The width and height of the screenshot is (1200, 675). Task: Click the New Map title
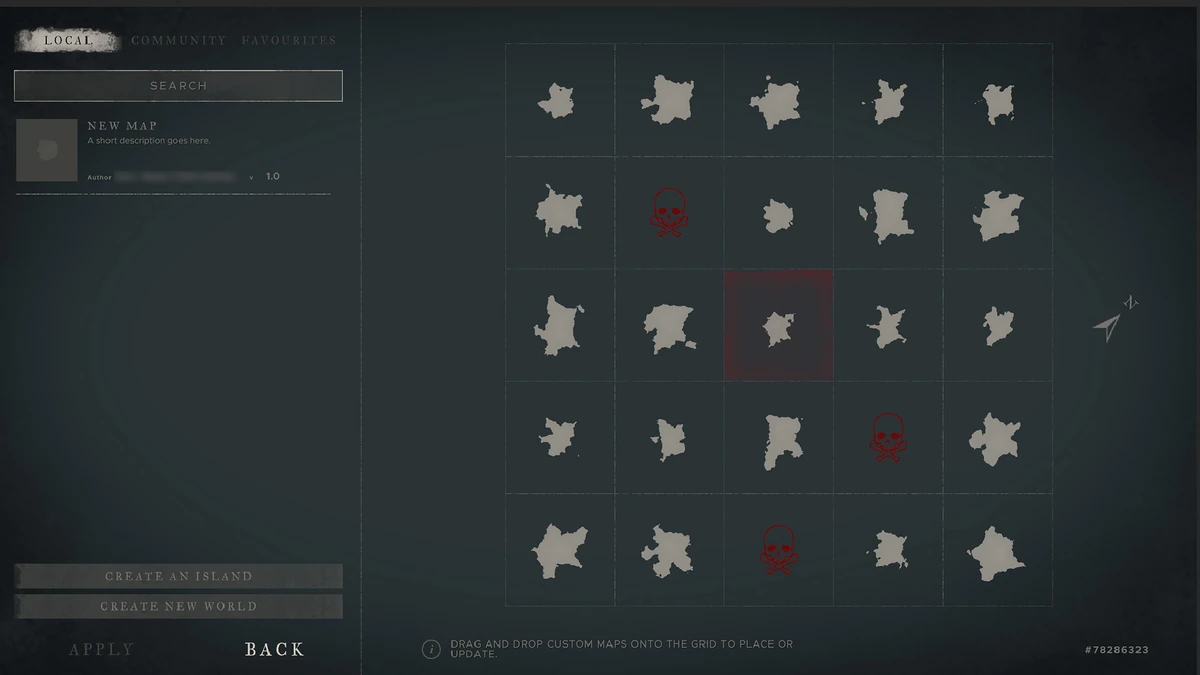pos(122,126)
